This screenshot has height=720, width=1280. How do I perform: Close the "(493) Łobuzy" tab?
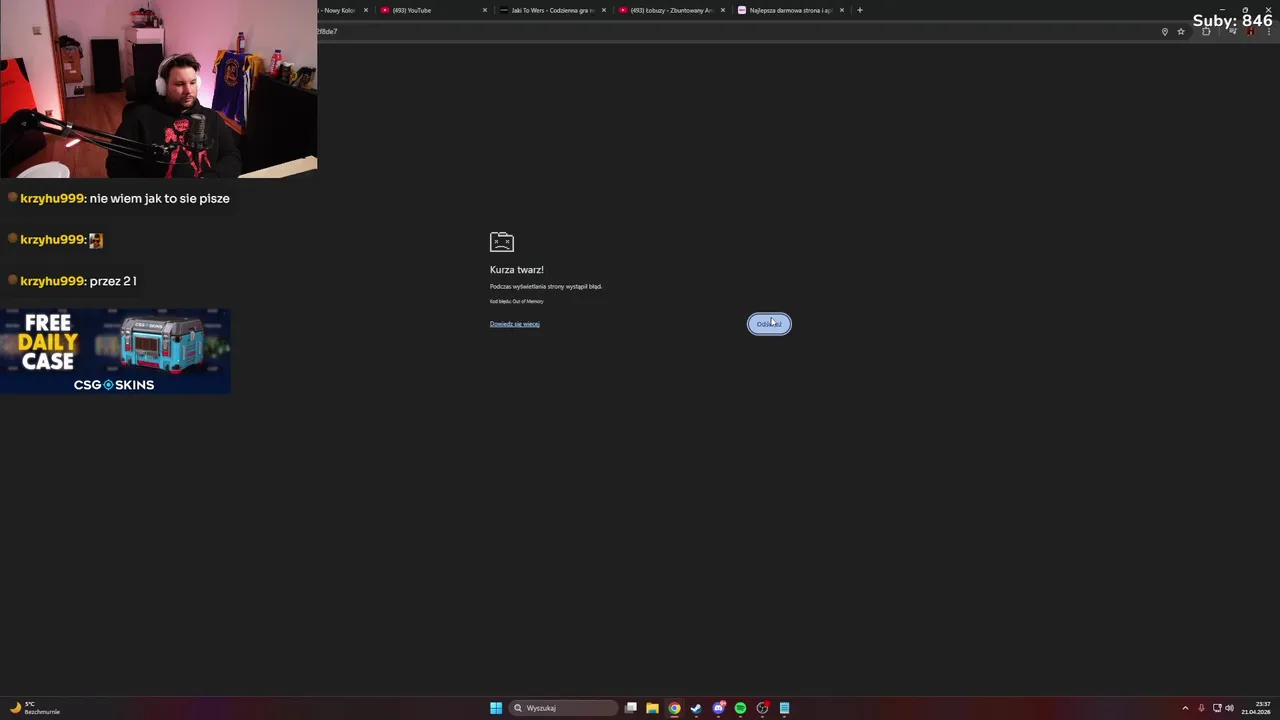[x=723, y=10]
